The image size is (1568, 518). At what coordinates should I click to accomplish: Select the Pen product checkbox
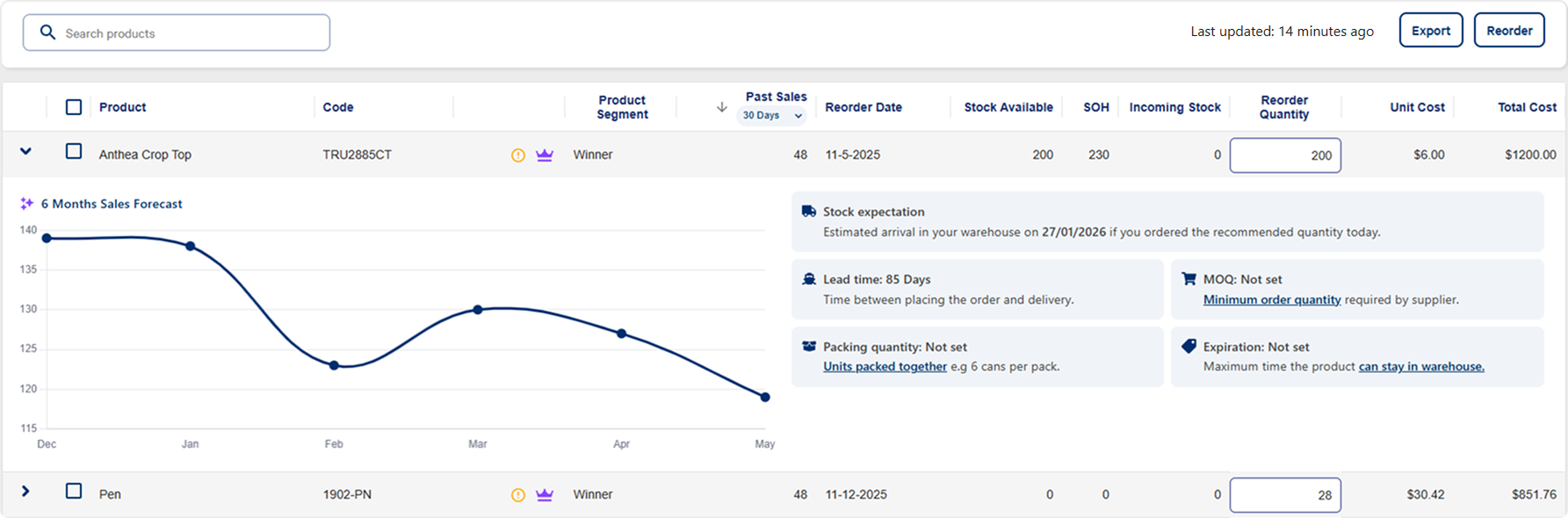click(x=74, y=492)
